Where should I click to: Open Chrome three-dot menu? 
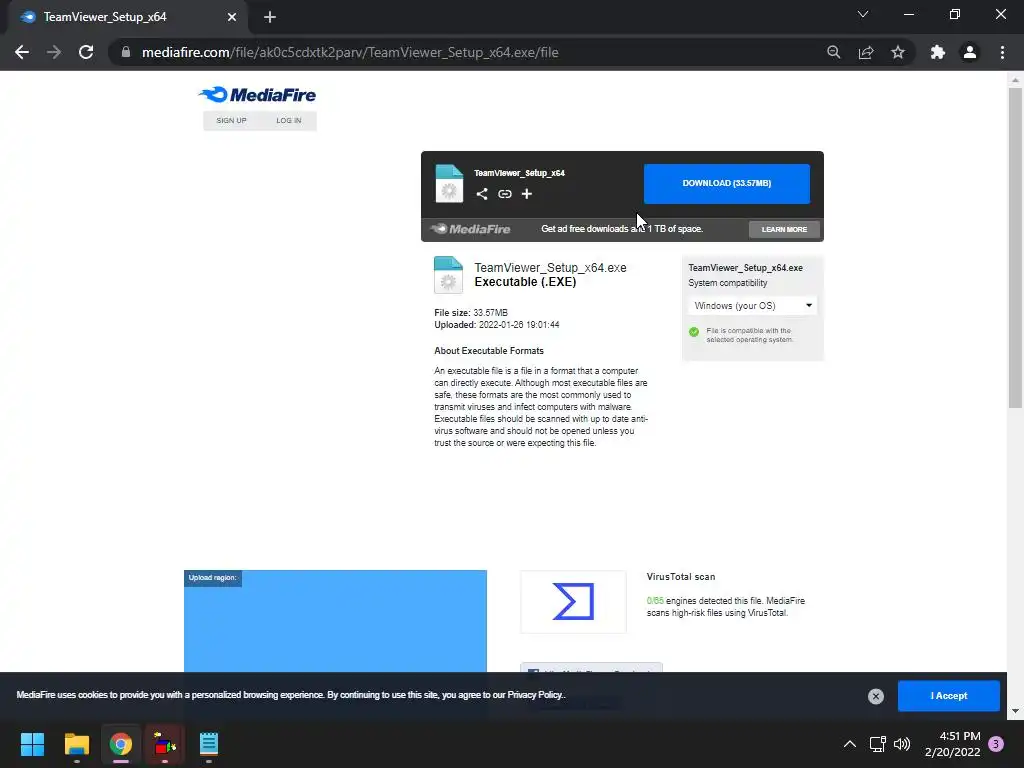pyautogui.click(x=1002, y=52)
